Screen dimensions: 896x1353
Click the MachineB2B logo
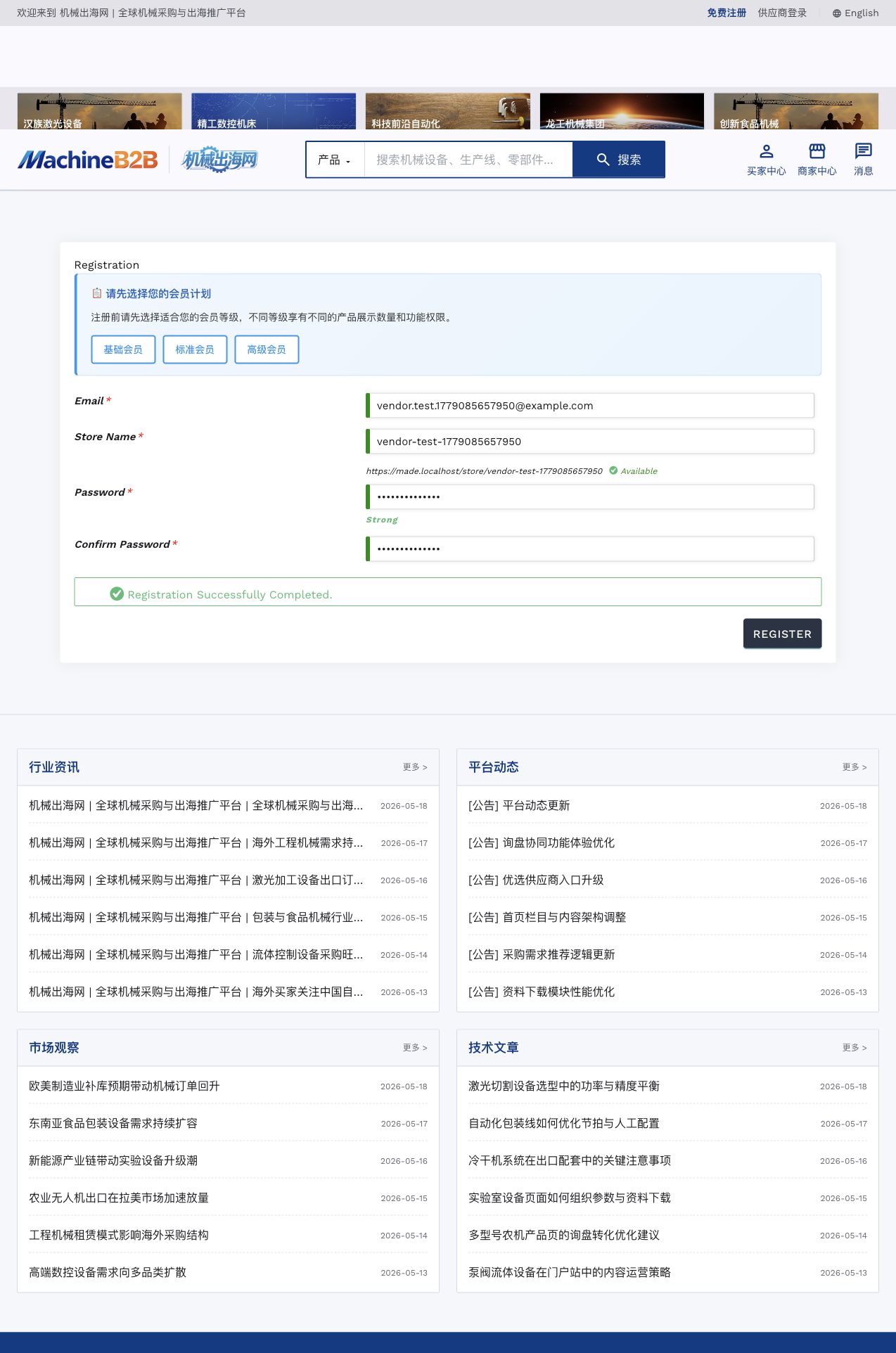[88, 160]
